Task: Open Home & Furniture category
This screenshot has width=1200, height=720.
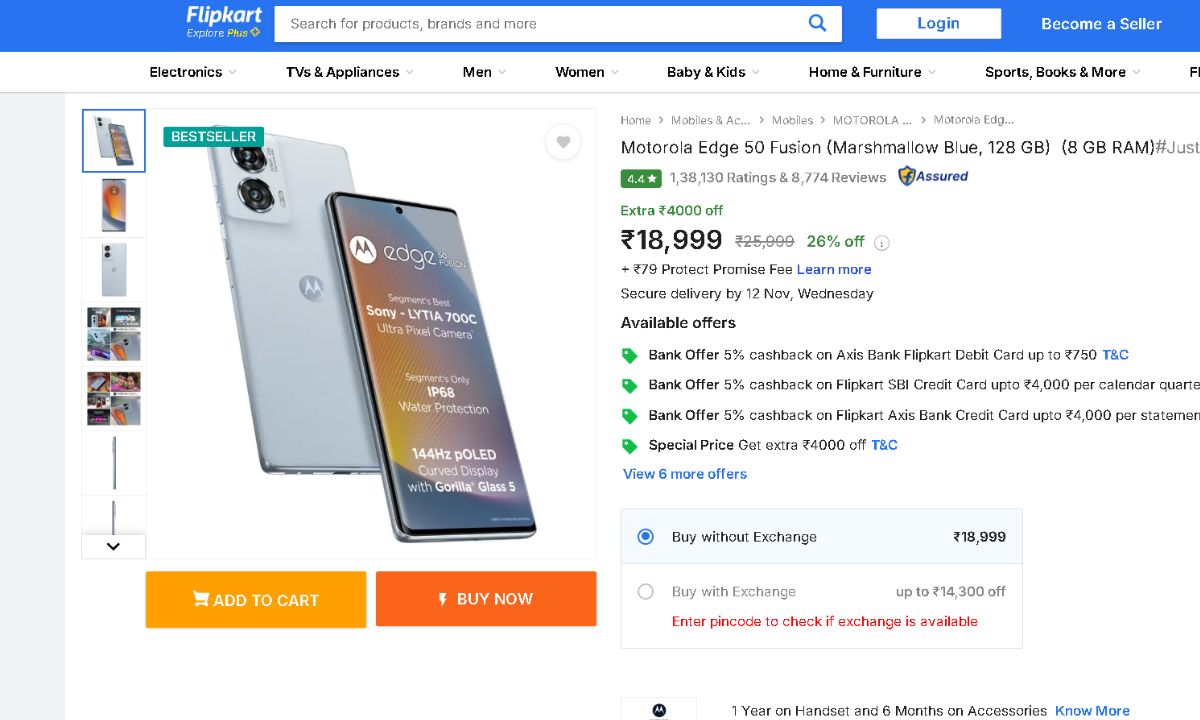Action: pos(871,72)
